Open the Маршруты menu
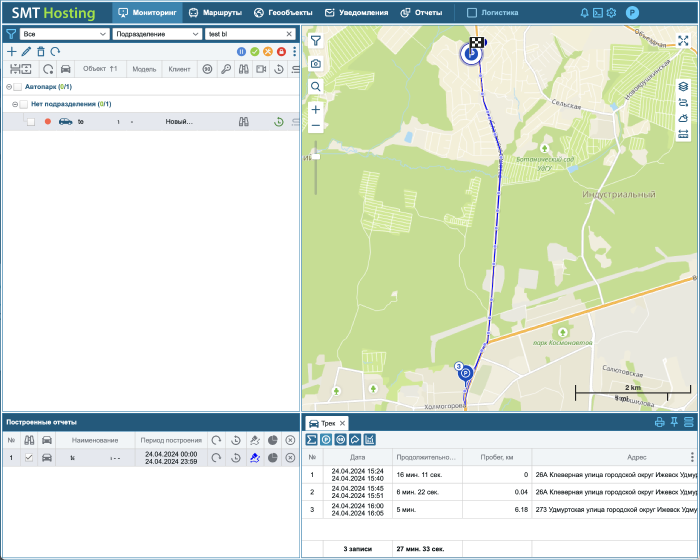 (216, 13)
